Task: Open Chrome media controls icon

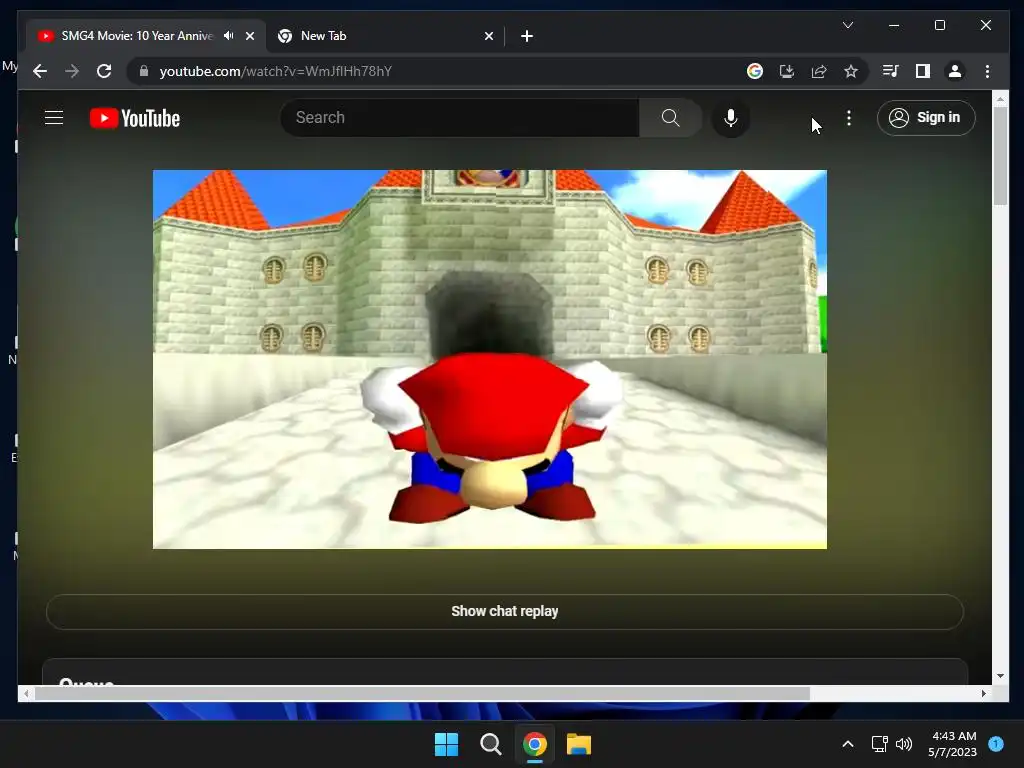Action: tap(891, 71)
